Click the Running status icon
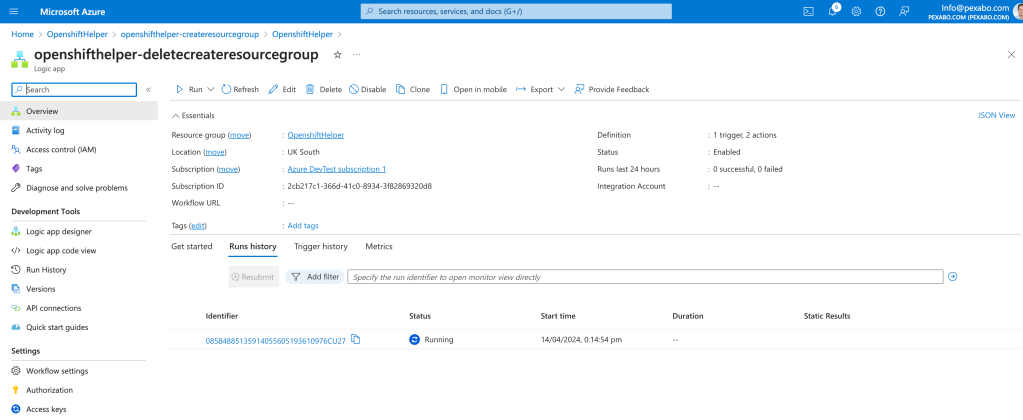The height and width of the screenshot is (420, 1023). coord(414,340)
